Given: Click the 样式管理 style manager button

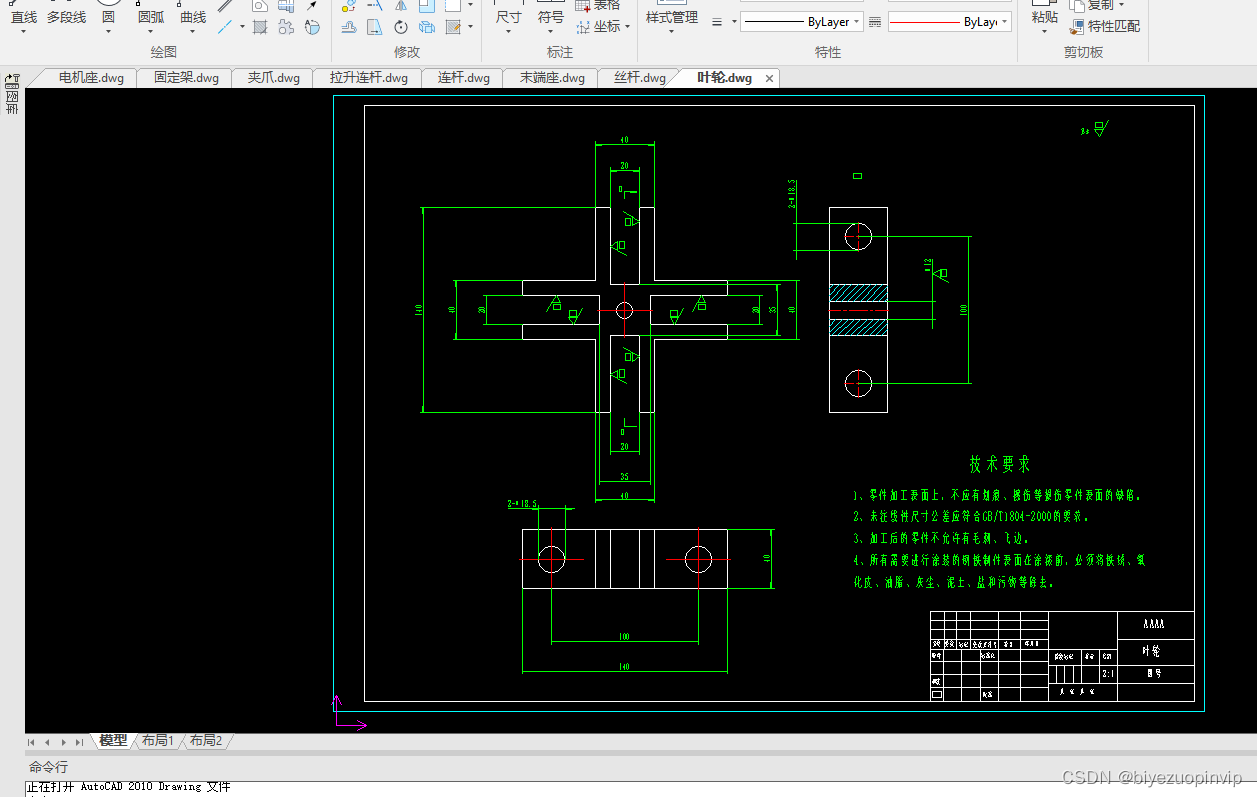Looking at the screenshot, I should [671, 17].
